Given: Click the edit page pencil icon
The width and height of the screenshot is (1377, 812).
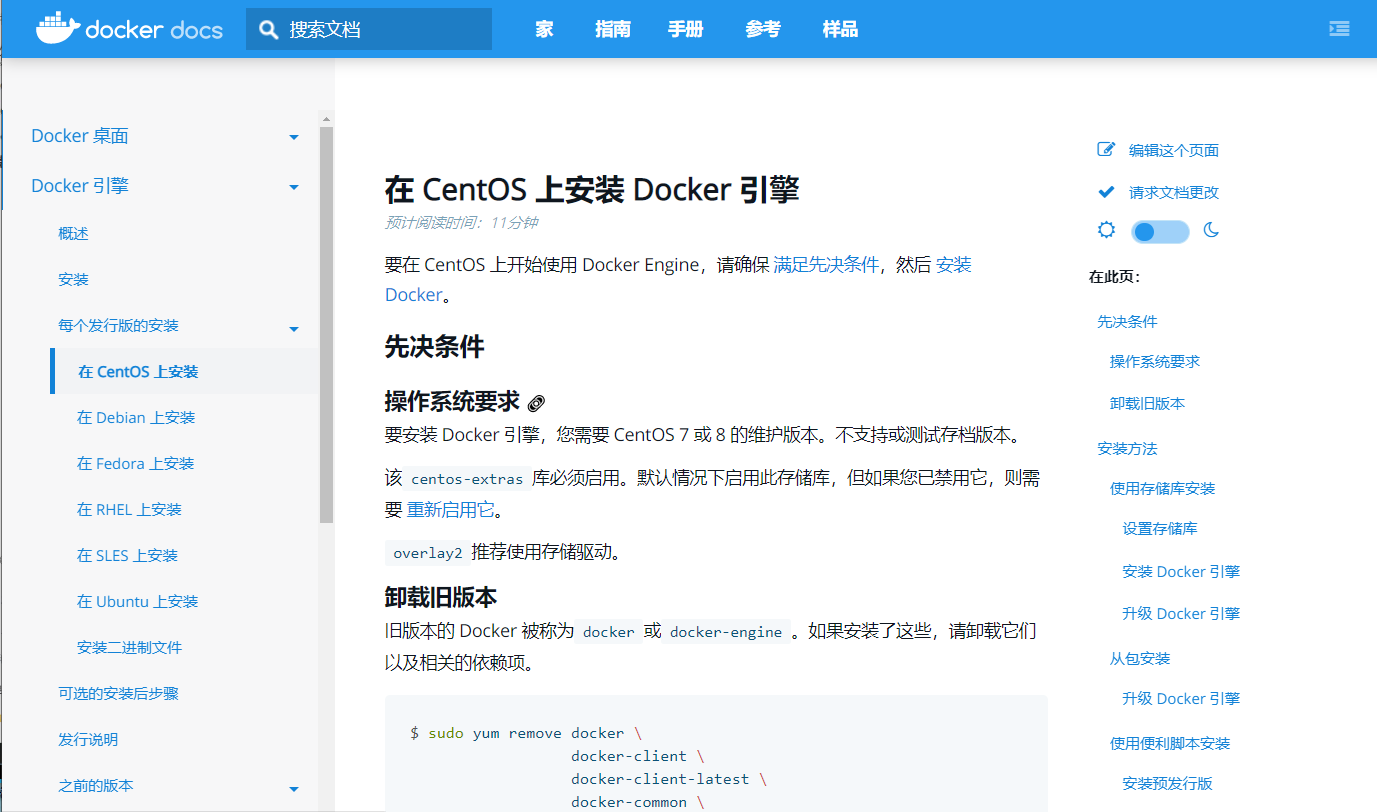Looking at the screenshot, I should tap(1106, 149).
